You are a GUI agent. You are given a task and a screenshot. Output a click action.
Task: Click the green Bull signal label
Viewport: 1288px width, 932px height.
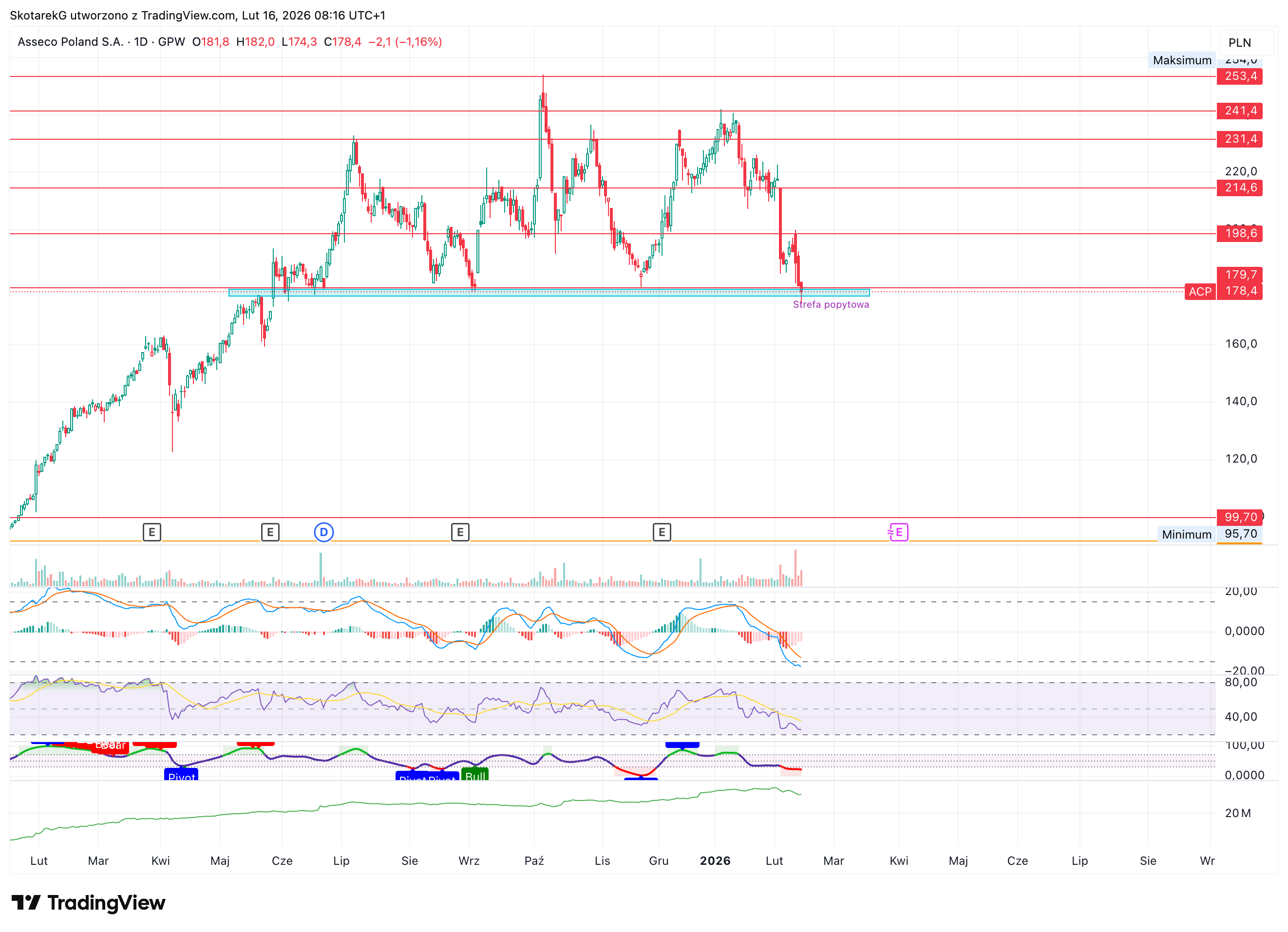pyautogui.click(x=475, y=774)
